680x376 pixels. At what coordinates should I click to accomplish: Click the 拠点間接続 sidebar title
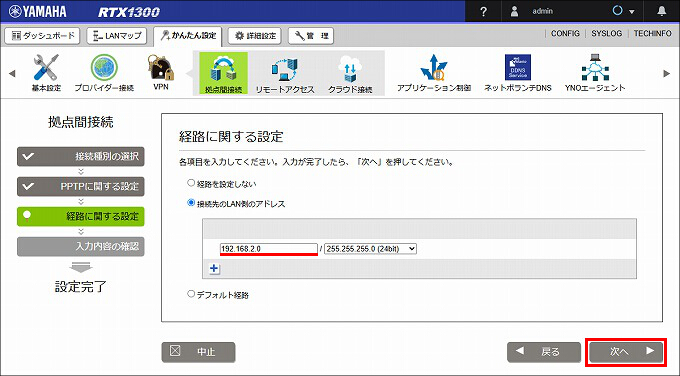point(81,122)
